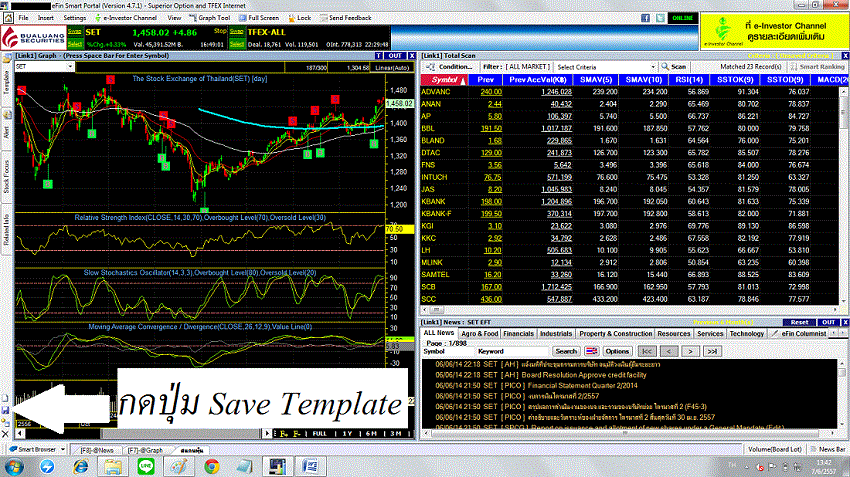Click the Symbol input field in News
Viewport: 850px width, 477px height.
[x=448, y=351]
